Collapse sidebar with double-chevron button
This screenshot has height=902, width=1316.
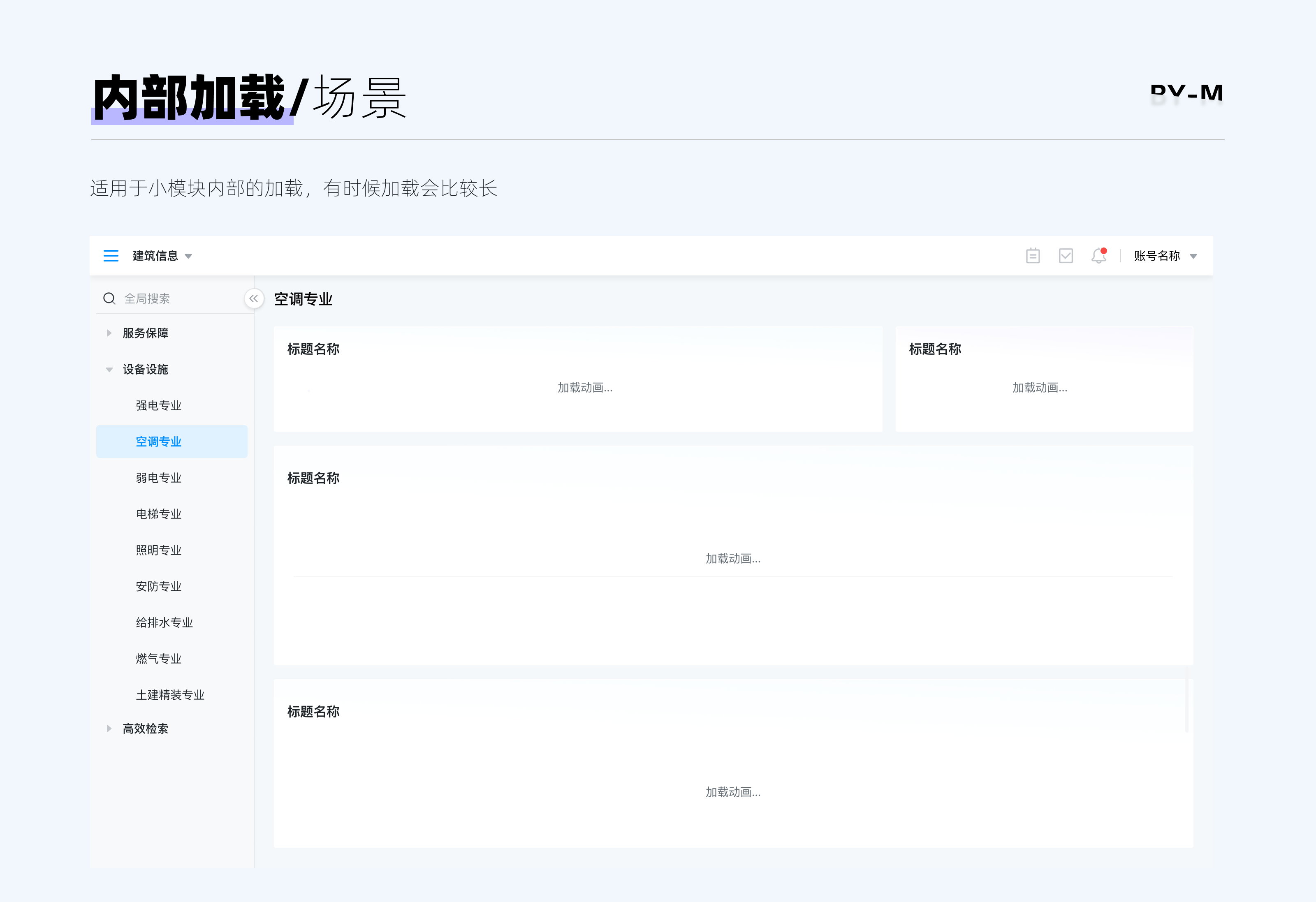(x=254, y=298)
